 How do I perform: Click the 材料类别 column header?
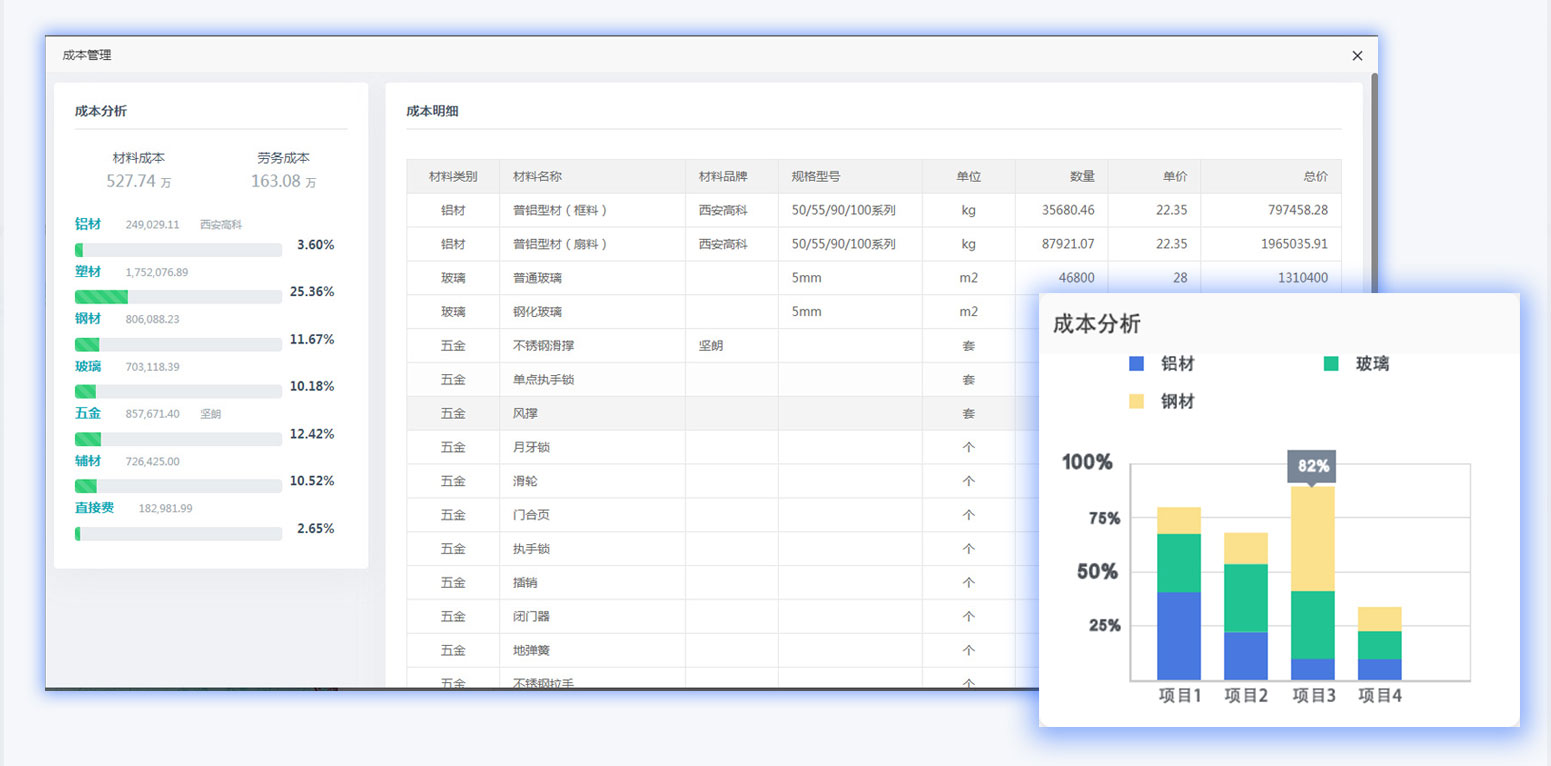453,176
